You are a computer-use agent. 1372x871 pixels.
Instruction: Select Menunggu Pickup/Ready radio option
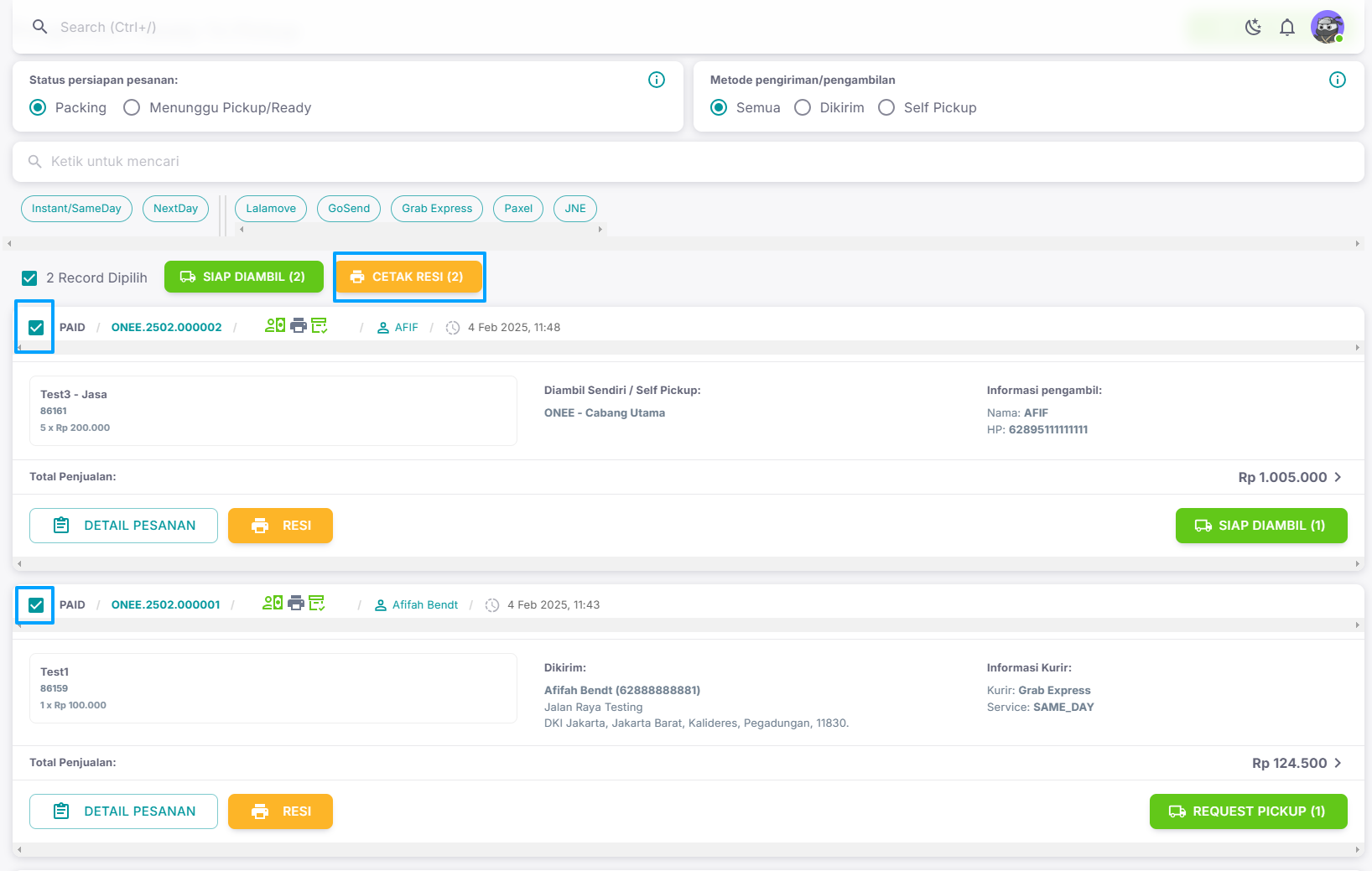132,107
